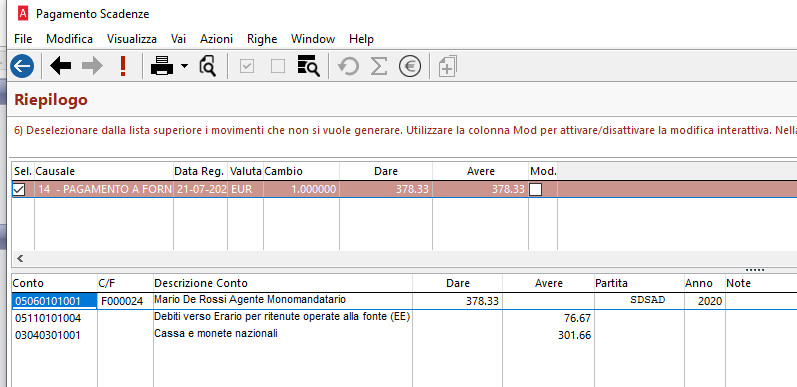Viewport: 797px width, 387px height.
Task: Select account row 03040301001
Action: 48,336
